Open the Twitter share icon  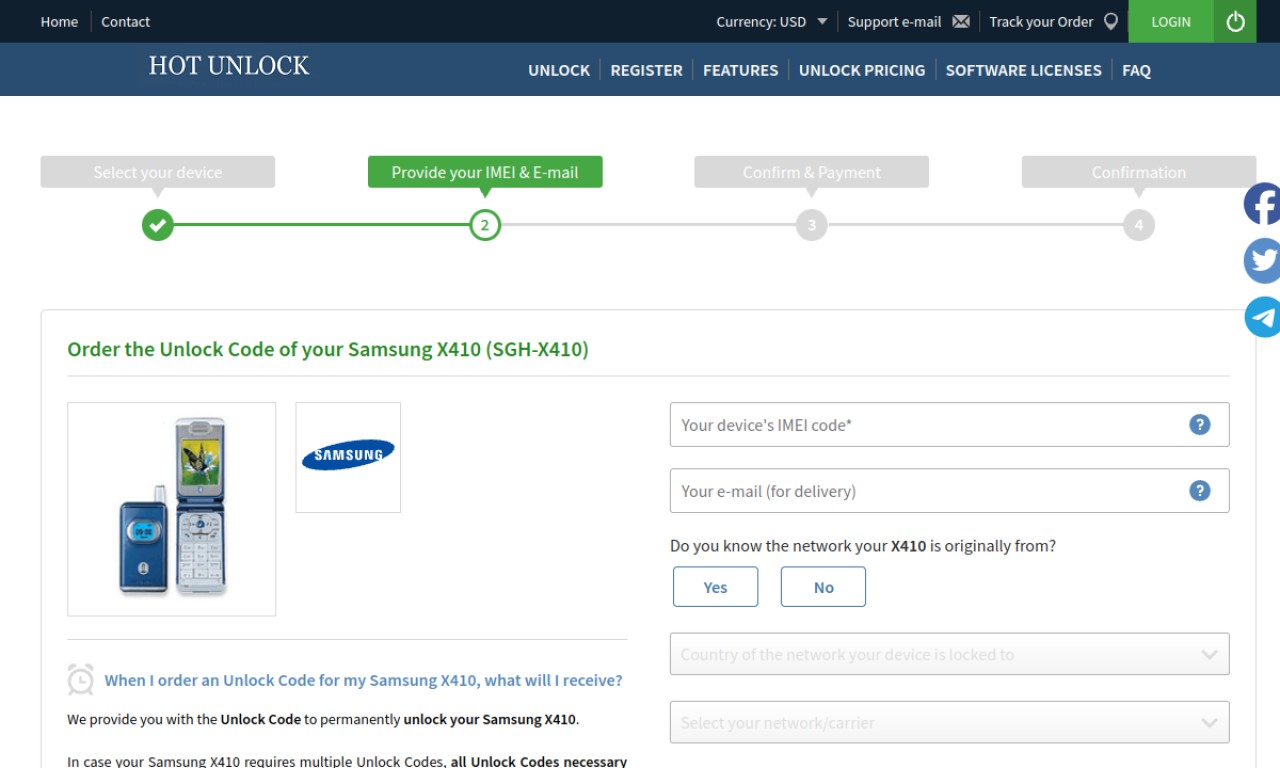[x=1262, y=261]
